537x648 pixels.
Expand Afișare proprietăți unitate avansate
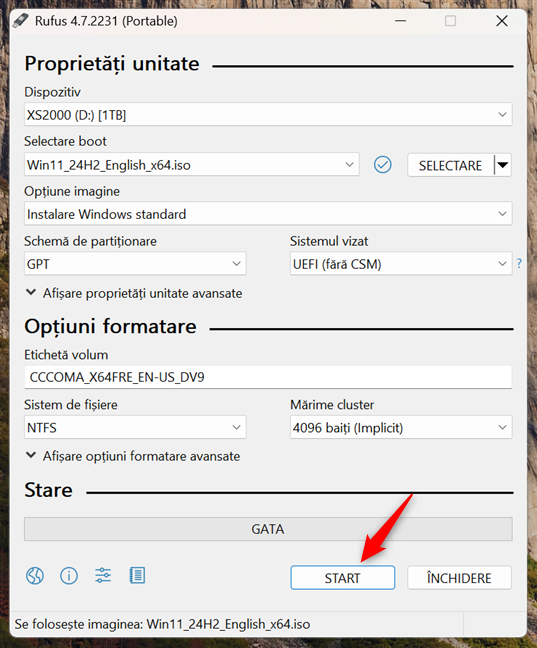pos(134,293)
